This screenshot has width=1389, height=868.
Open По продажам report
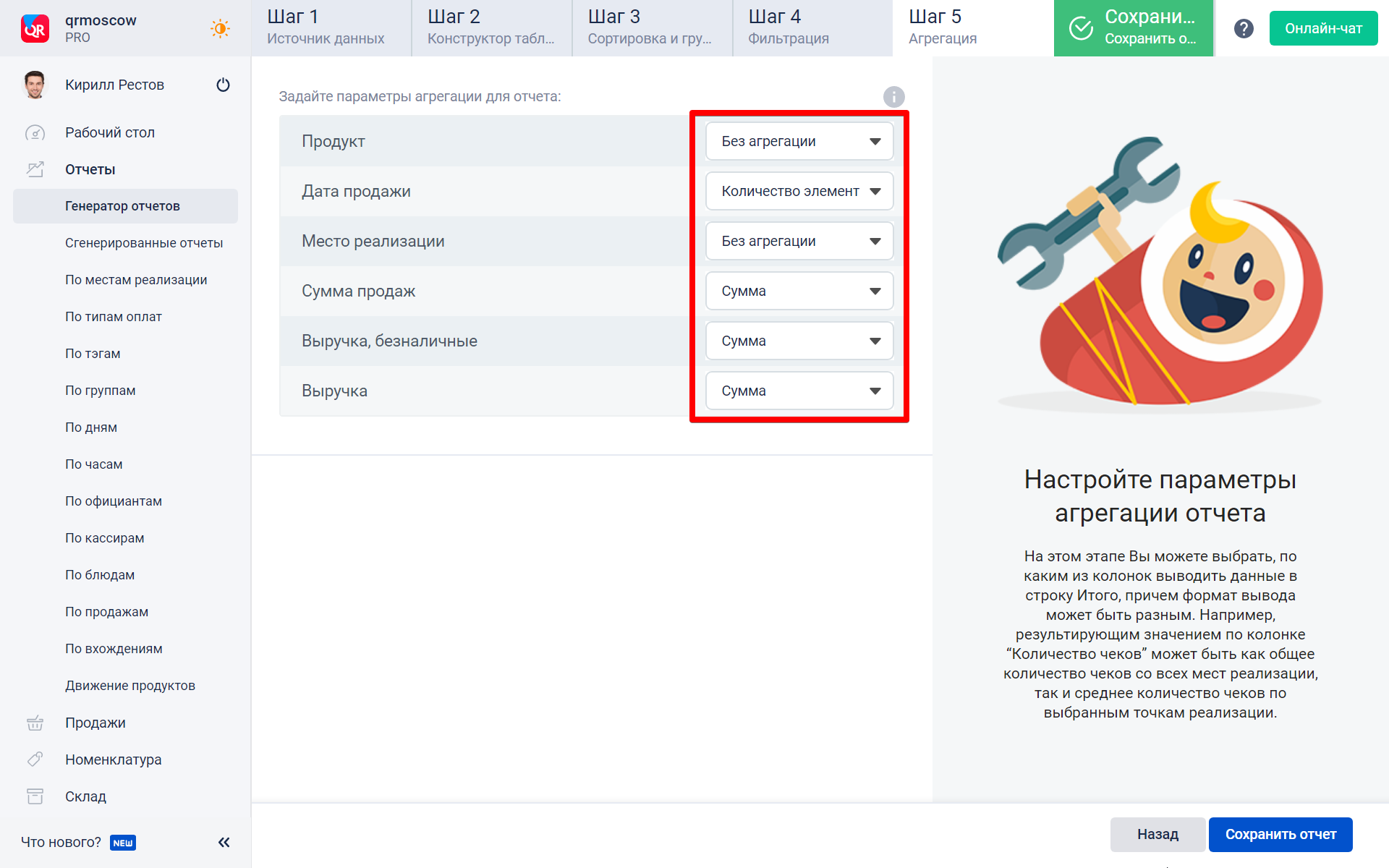coord(107,612)
